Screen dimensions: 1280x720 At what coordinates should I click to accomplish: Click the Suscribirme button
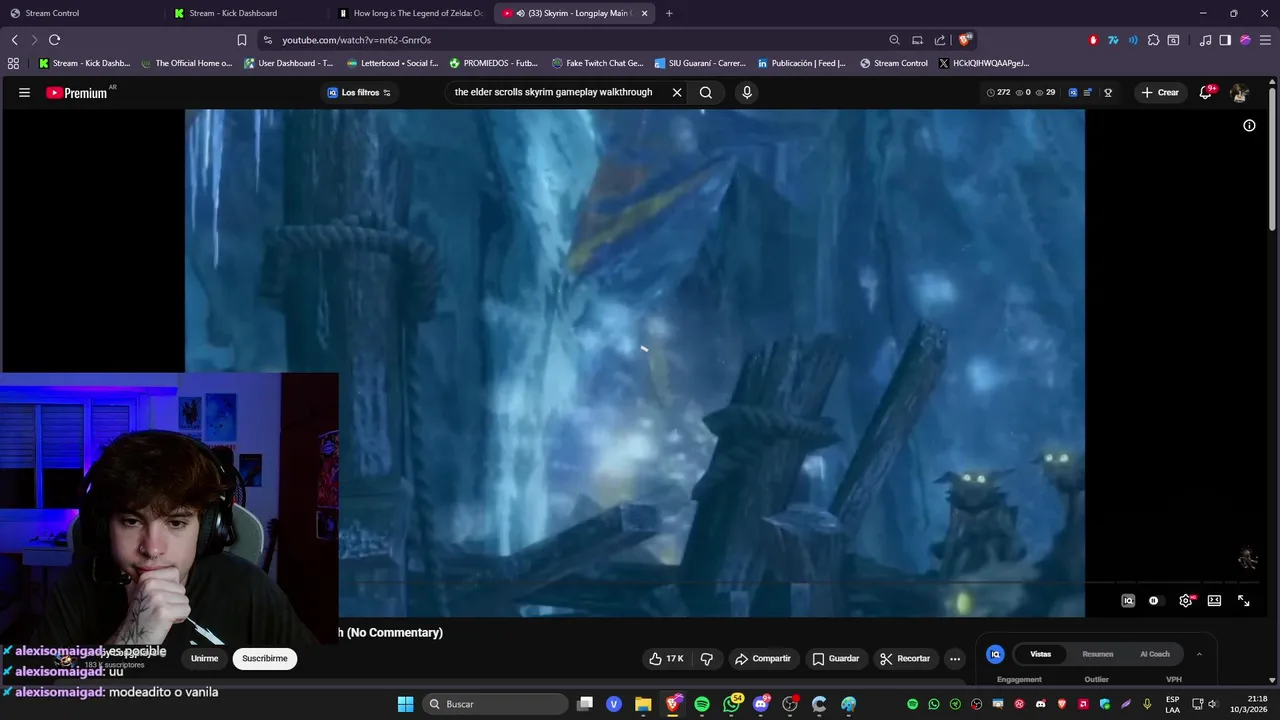[x=265, y=658]
